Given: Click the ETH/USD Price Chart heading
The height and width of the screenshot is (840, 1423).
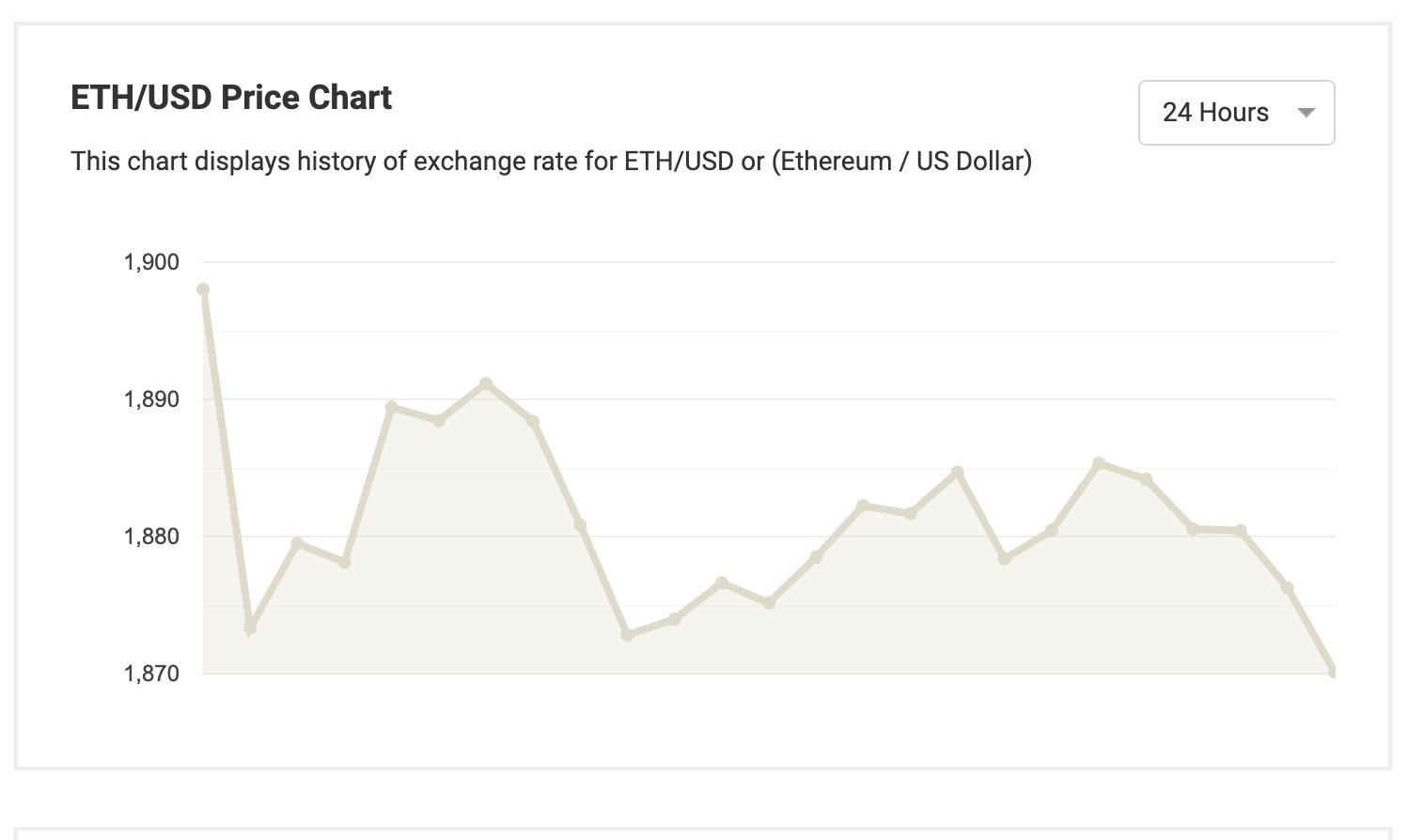Looking at the screenshot, I should click(231, 98).
